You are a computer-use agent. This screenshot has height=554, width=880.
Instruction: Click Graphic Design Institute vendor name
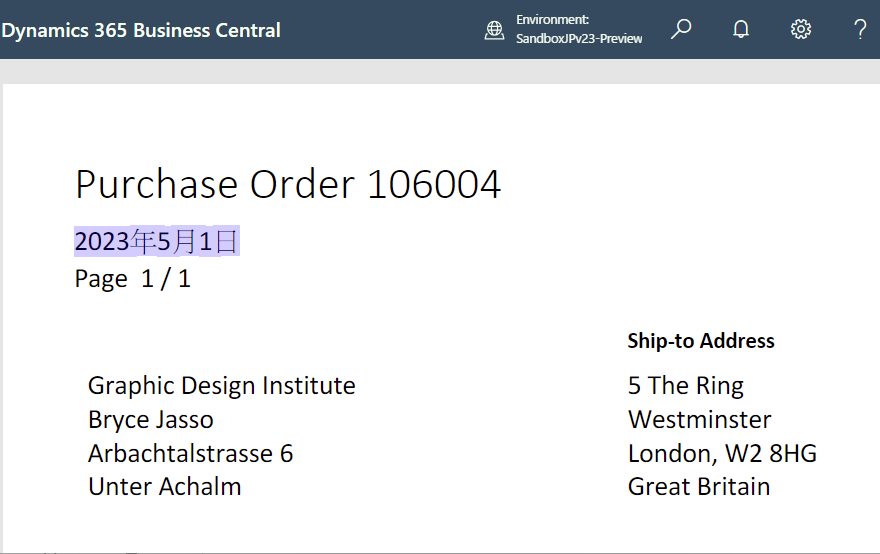point(221,386)
